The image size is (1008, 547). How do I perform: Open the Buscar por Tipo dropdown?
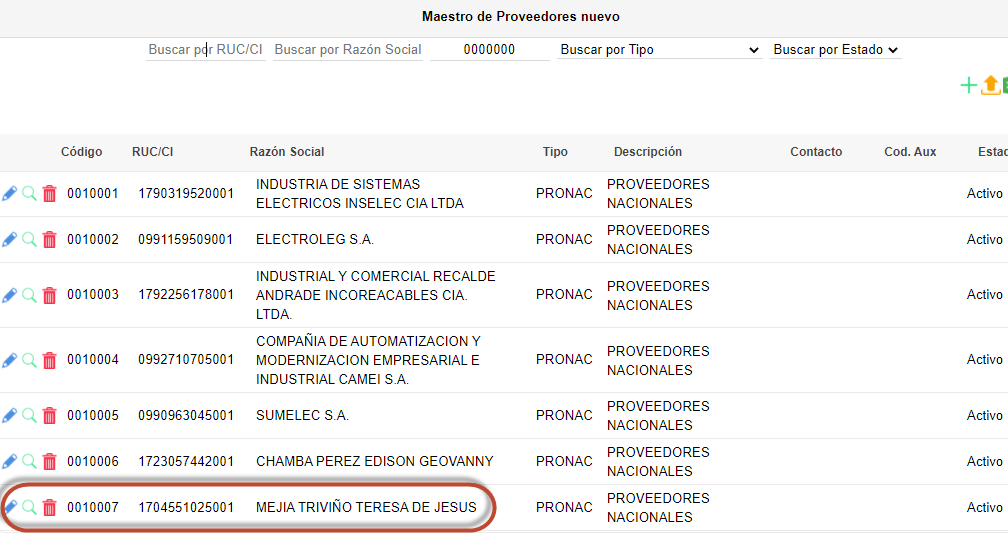pos(659,50)
